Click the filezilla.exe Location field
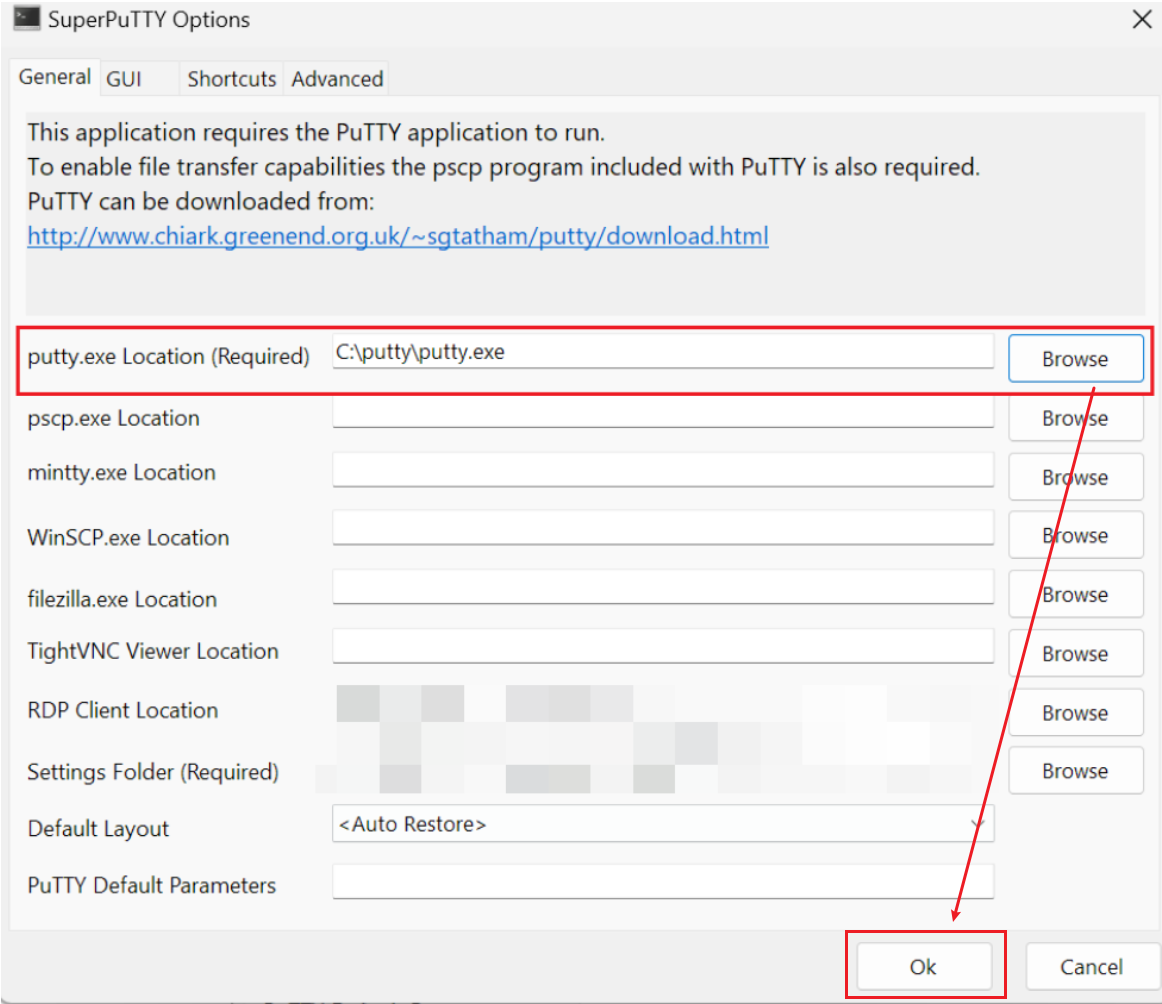The height and width of the screenshot is (1004, 1162). pos(663,587)
